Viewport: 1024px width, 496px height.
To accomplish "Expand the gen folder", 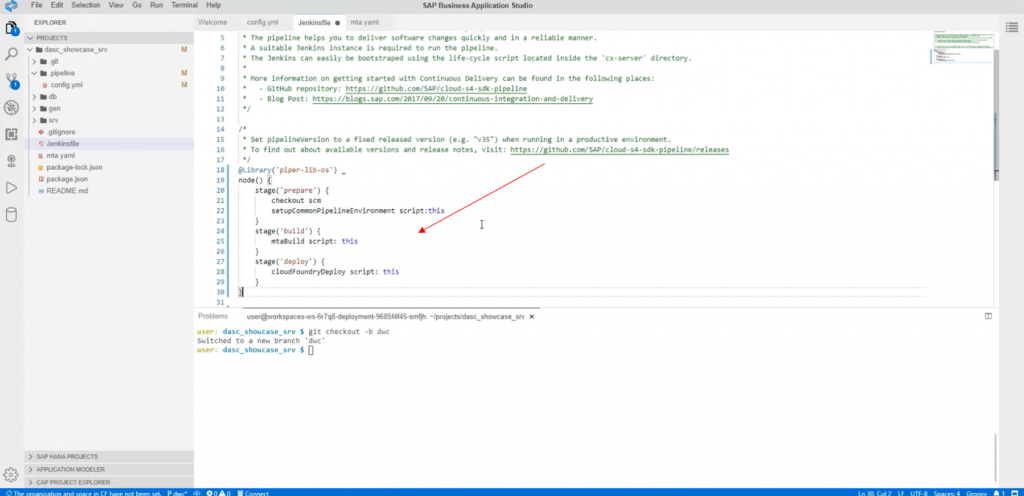I will (x=35, y=108).
